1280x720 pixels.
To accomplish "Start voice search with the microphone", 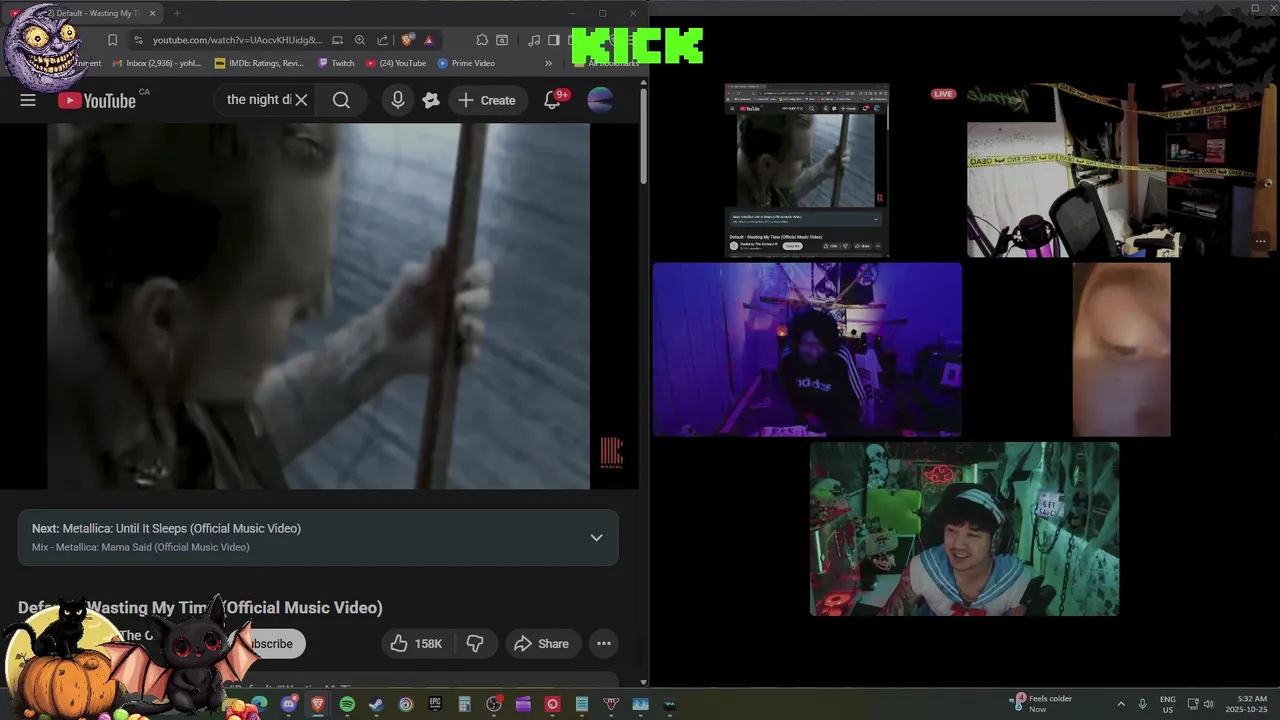I will [x=398, y=100].
